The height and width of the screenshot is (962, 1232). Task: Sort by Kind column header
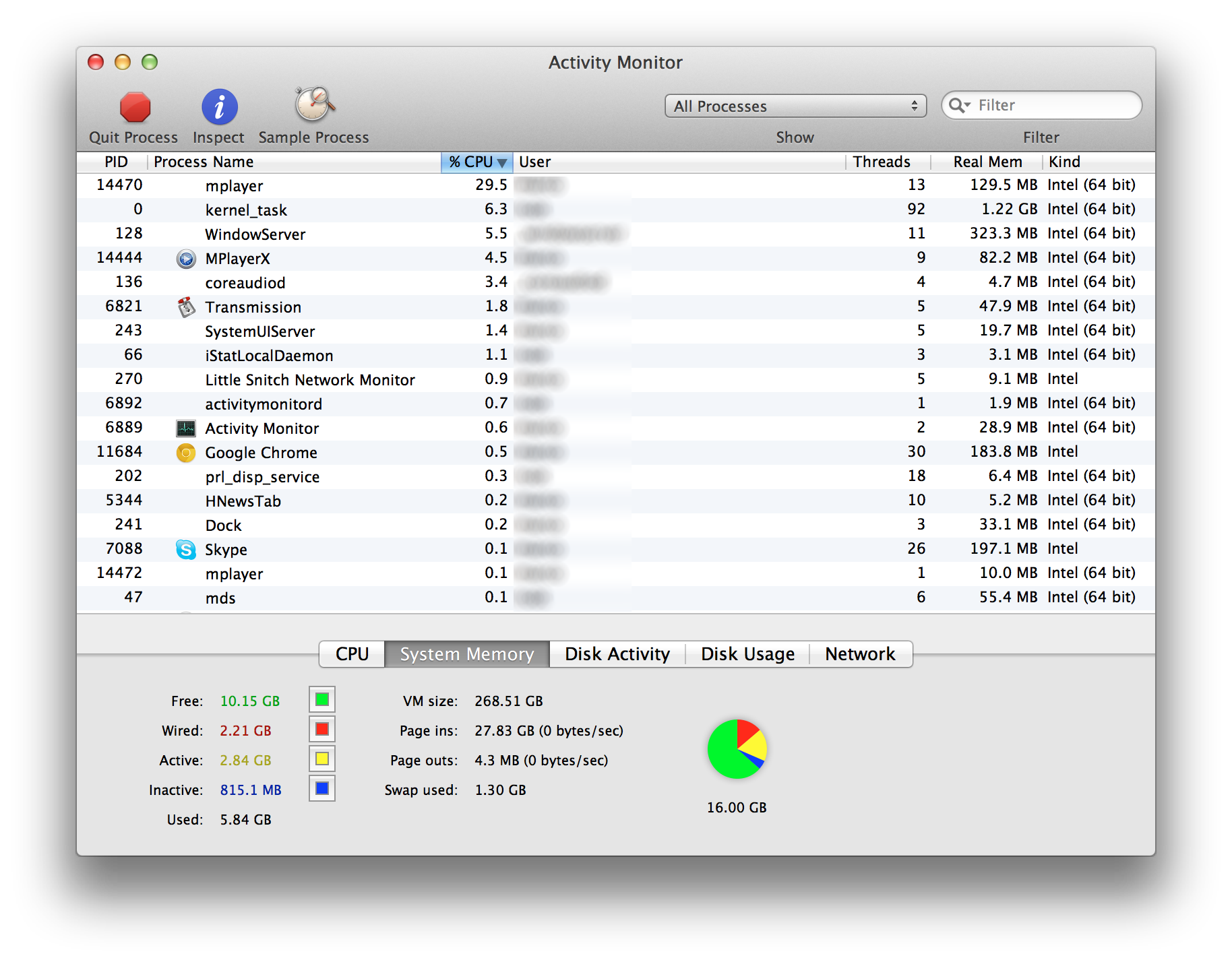[x=1099, y=162]
